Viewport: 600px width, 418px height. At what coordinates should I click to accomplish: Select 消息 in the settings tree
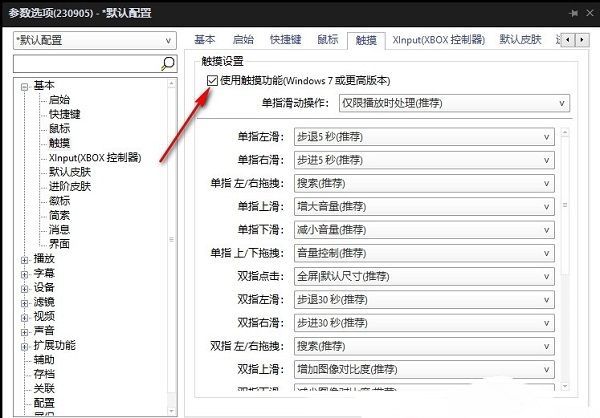(59, 230)
